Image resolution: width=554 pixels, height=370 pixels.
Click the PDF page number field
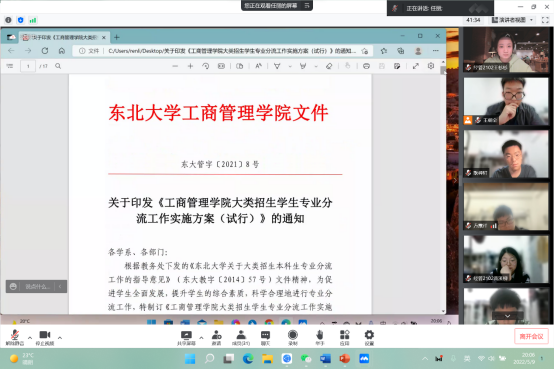coord(28,66)
